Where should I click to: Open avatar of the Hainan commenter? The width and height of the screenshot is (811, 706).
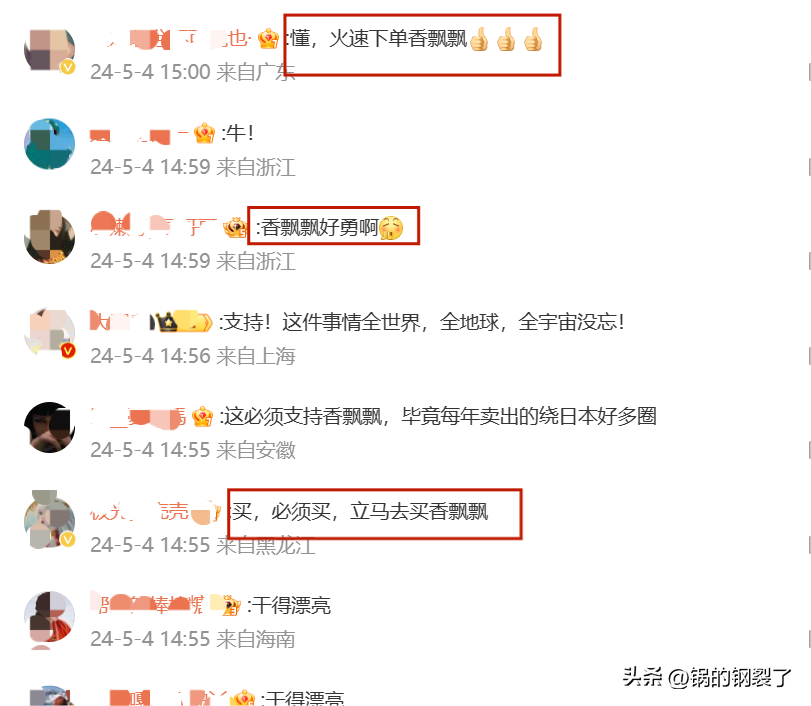(x=50, y=617)
